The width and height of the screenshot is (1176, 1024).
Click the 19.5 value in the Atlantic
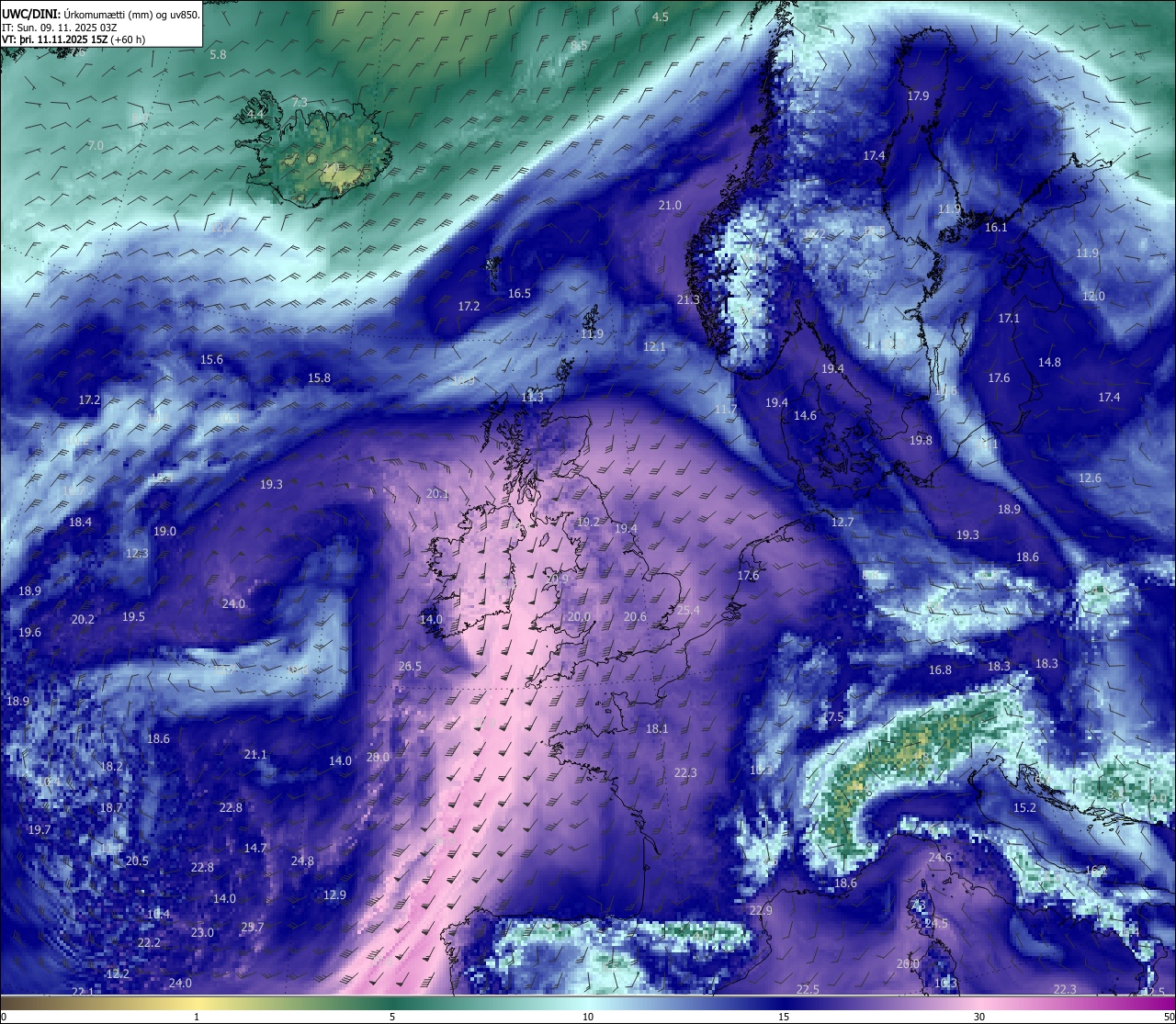pyautogui.click(x=133, y=617)
